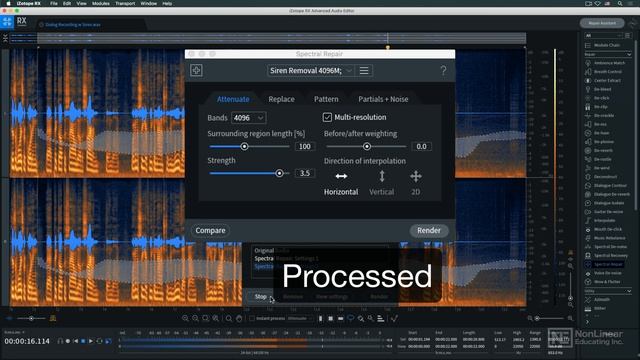Select the lasso selection tool
This screenshot has width=640, height=360.
coord(351,318)
